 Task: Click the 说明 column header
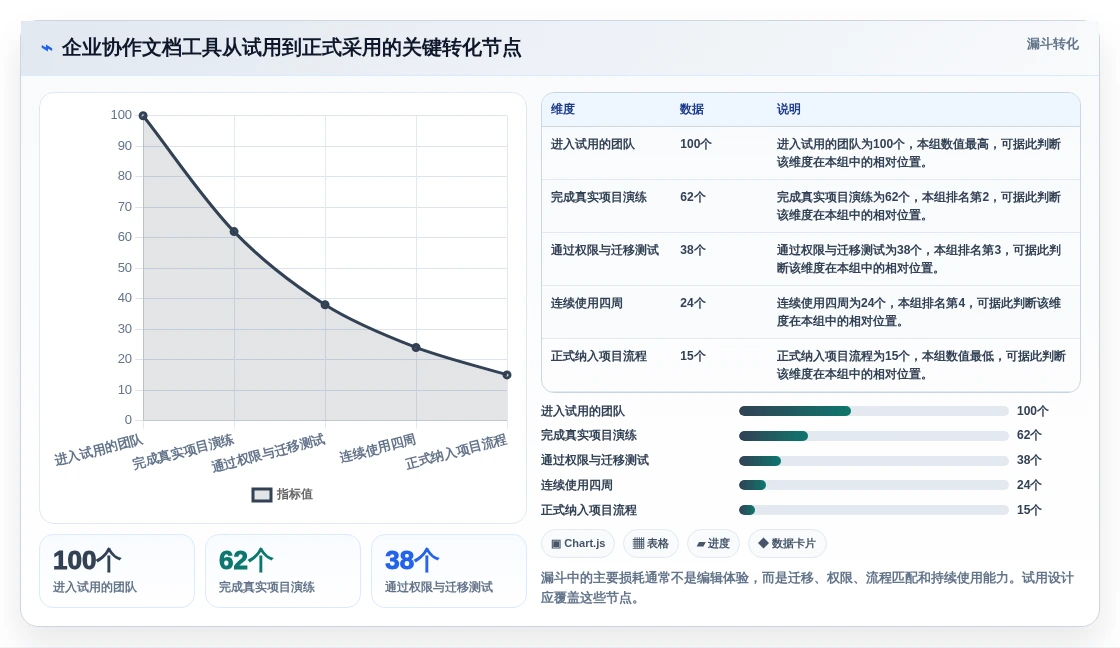[x=789, y=109]
